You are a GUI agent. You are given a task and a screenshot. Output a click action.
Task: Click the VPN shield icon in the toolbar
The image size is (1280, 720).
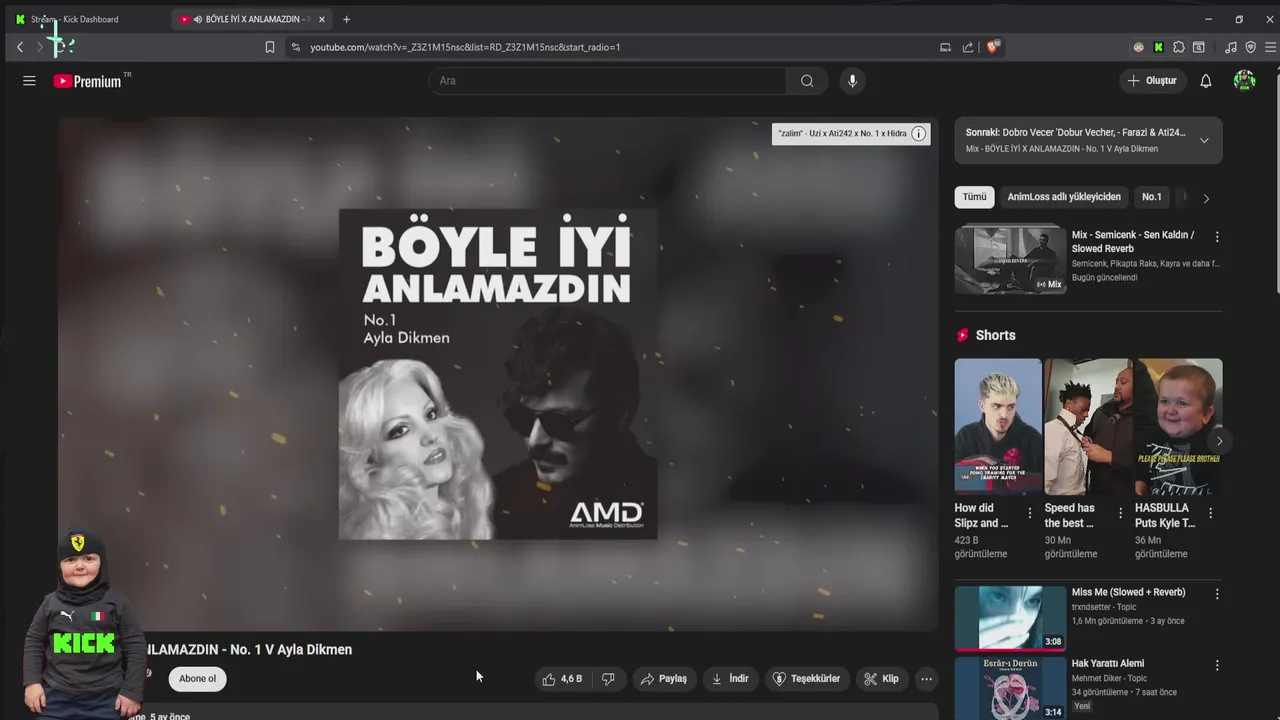[x=1250, y=47]
